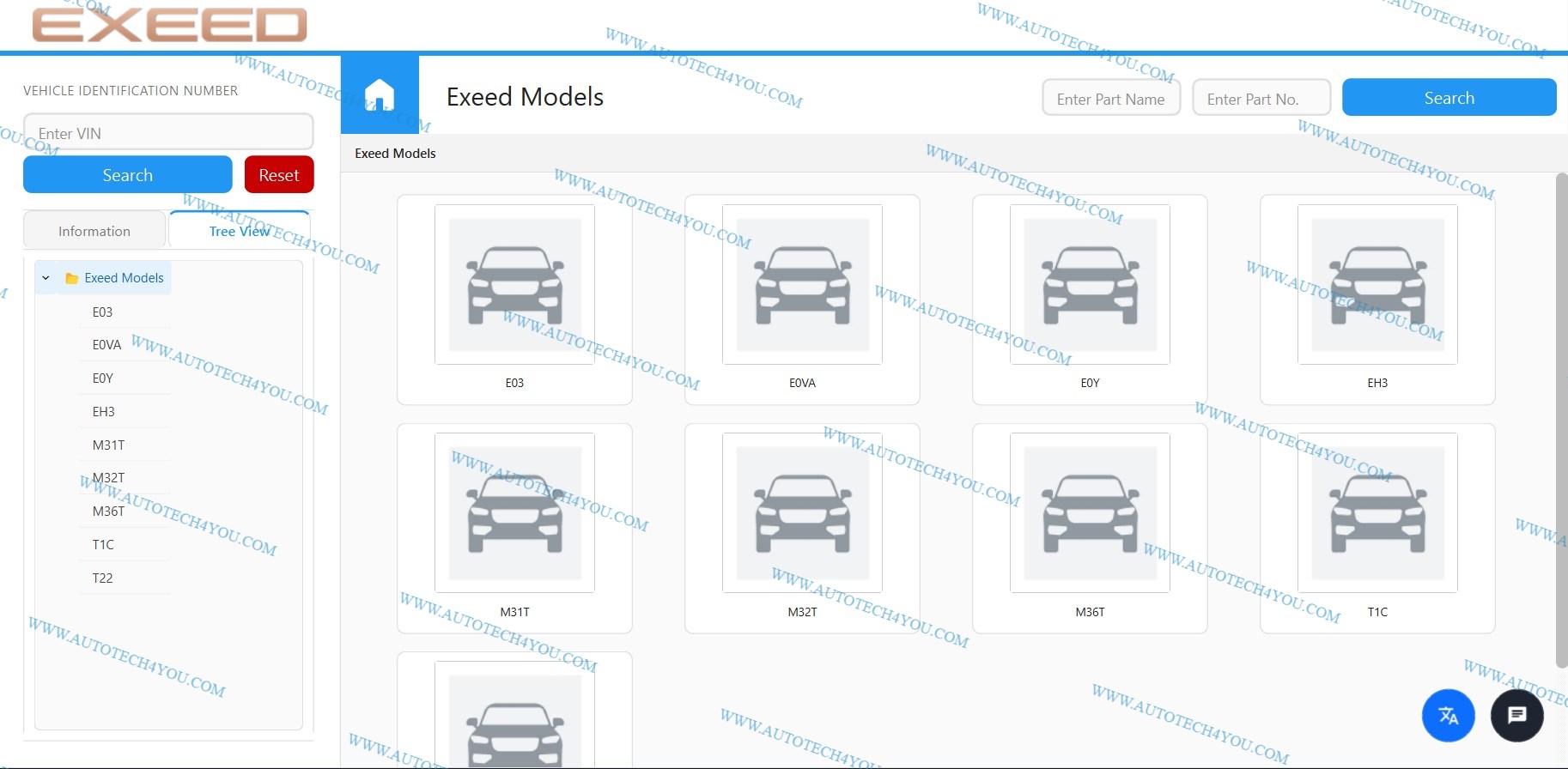
Task: Open the T1C model car thumbnail
Action: (1377, 512)
